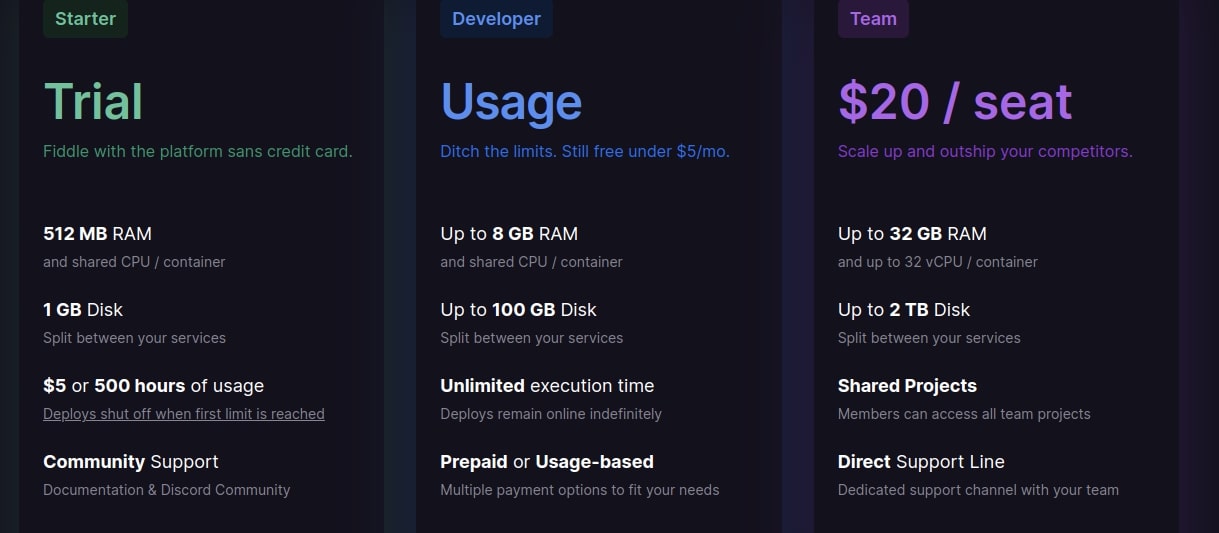
Task: Click 'Ditch the limits. Still free under $5/mo.'
Action: (x=585, y=152)
